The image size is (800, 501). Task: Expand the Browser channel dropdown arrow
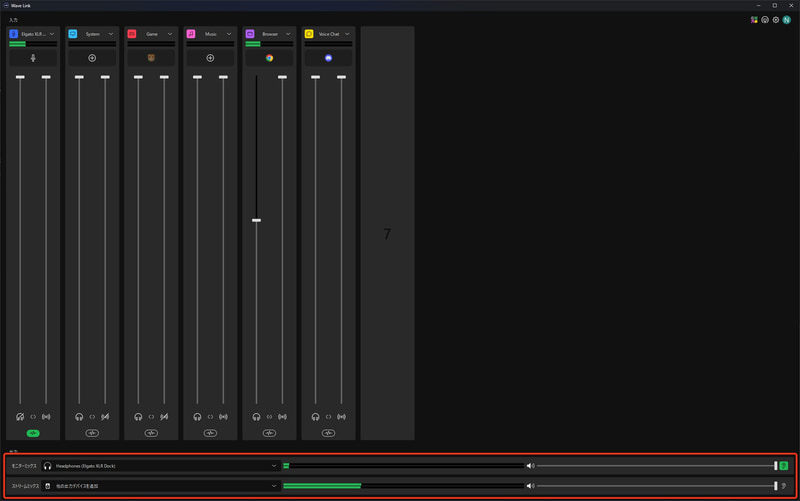click(288, 34)
